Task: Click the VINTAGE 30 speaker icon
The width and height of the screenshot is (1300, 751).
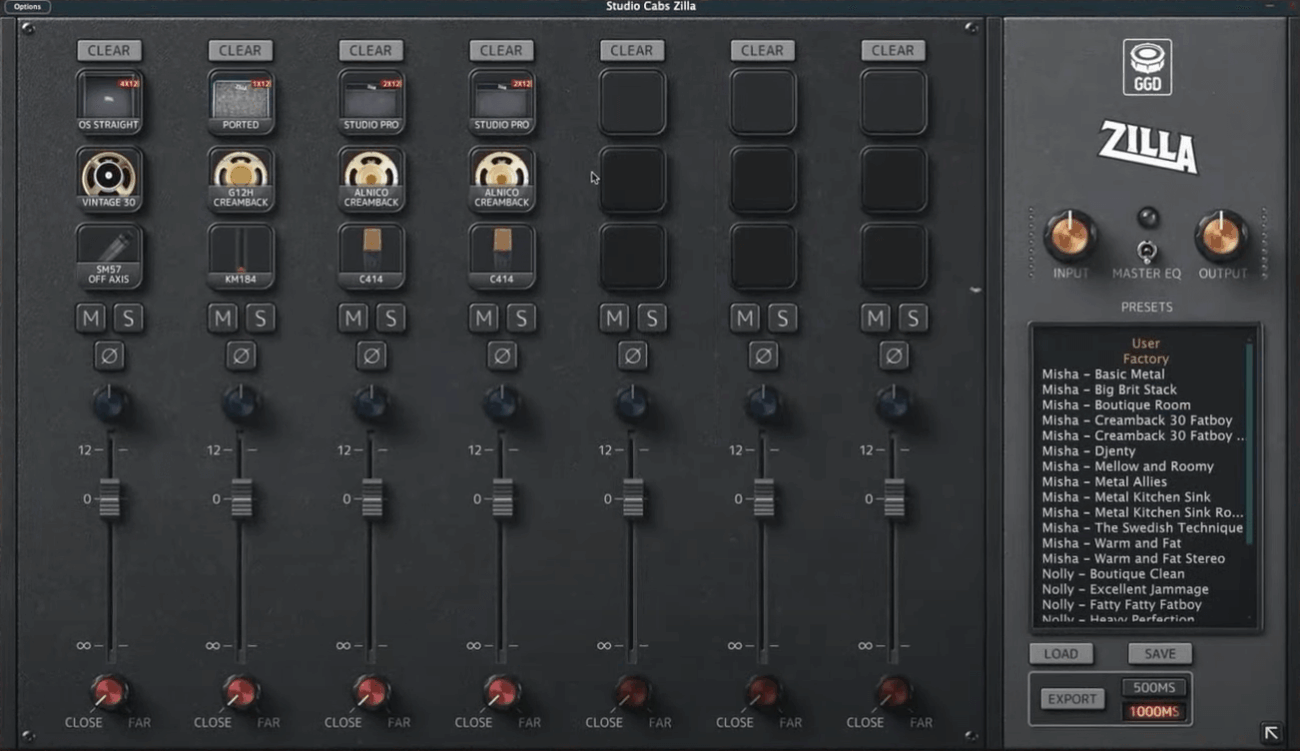Action: tap(110, 178)
